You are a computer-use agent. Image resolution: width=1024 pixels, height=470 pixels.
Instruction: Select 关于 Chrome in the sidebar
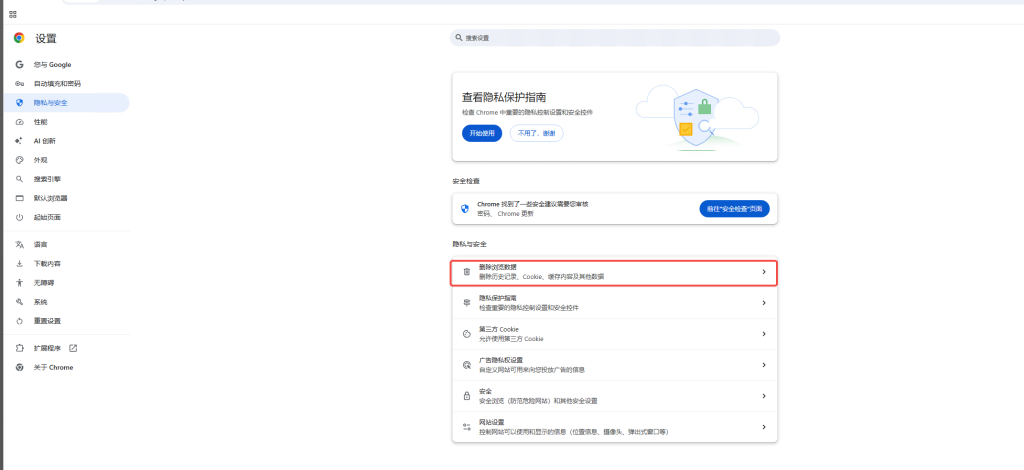(53, 367)
